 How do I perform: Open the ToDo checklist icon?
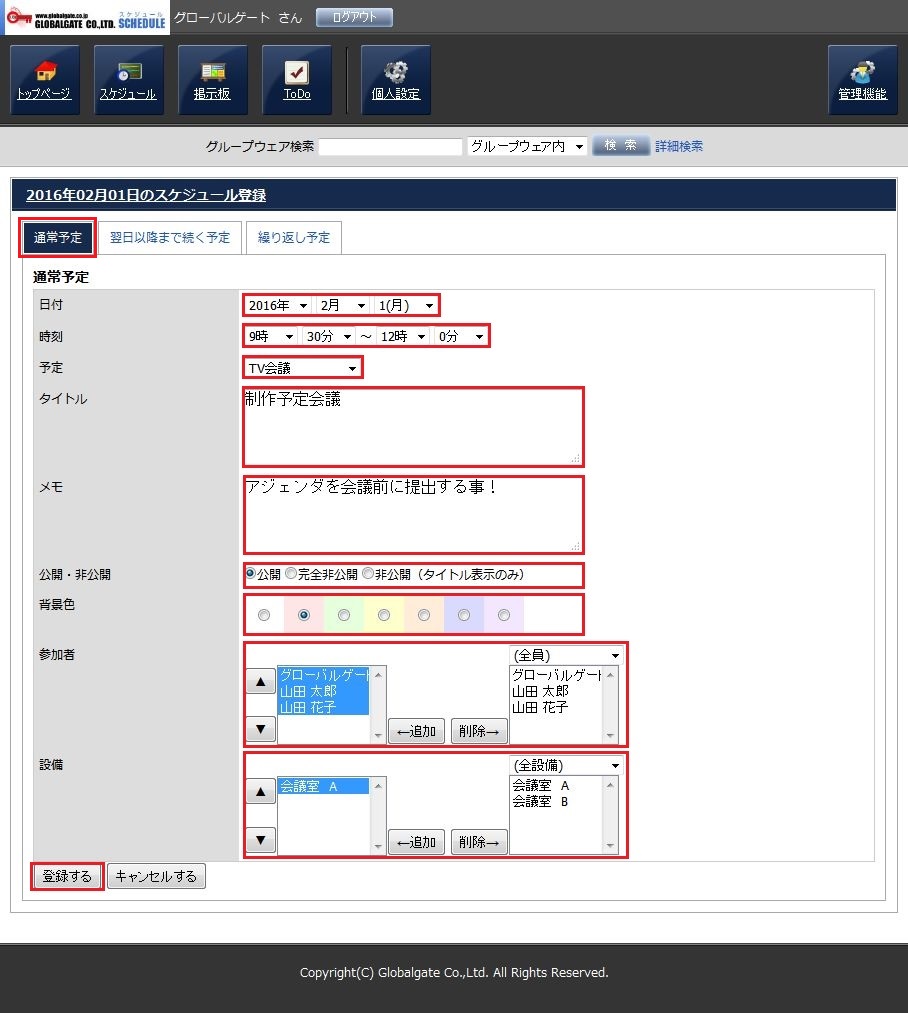296,79
